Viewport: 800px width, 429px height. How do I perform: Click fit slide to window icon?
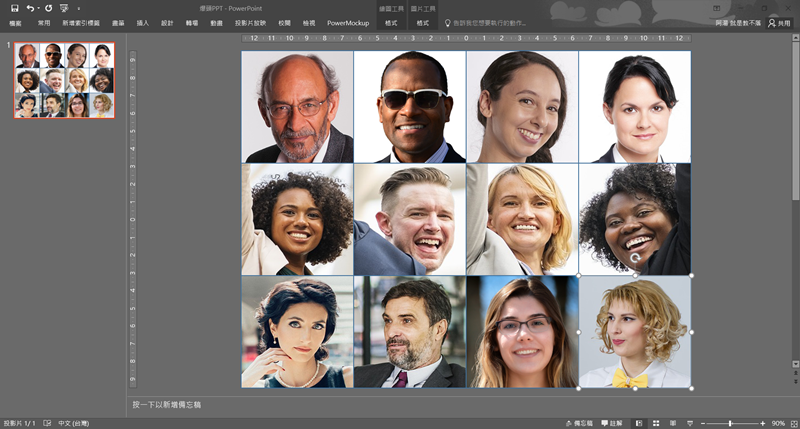(x=793, y=423)
